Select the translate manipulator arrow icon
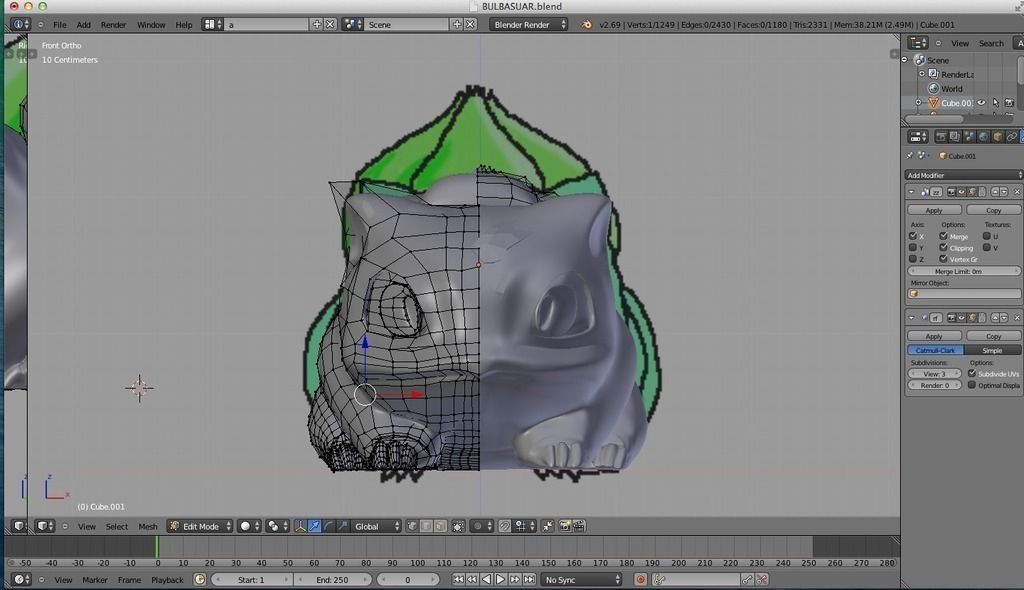This screenshot has width=1024, height=590. click(x=315, y=526)
